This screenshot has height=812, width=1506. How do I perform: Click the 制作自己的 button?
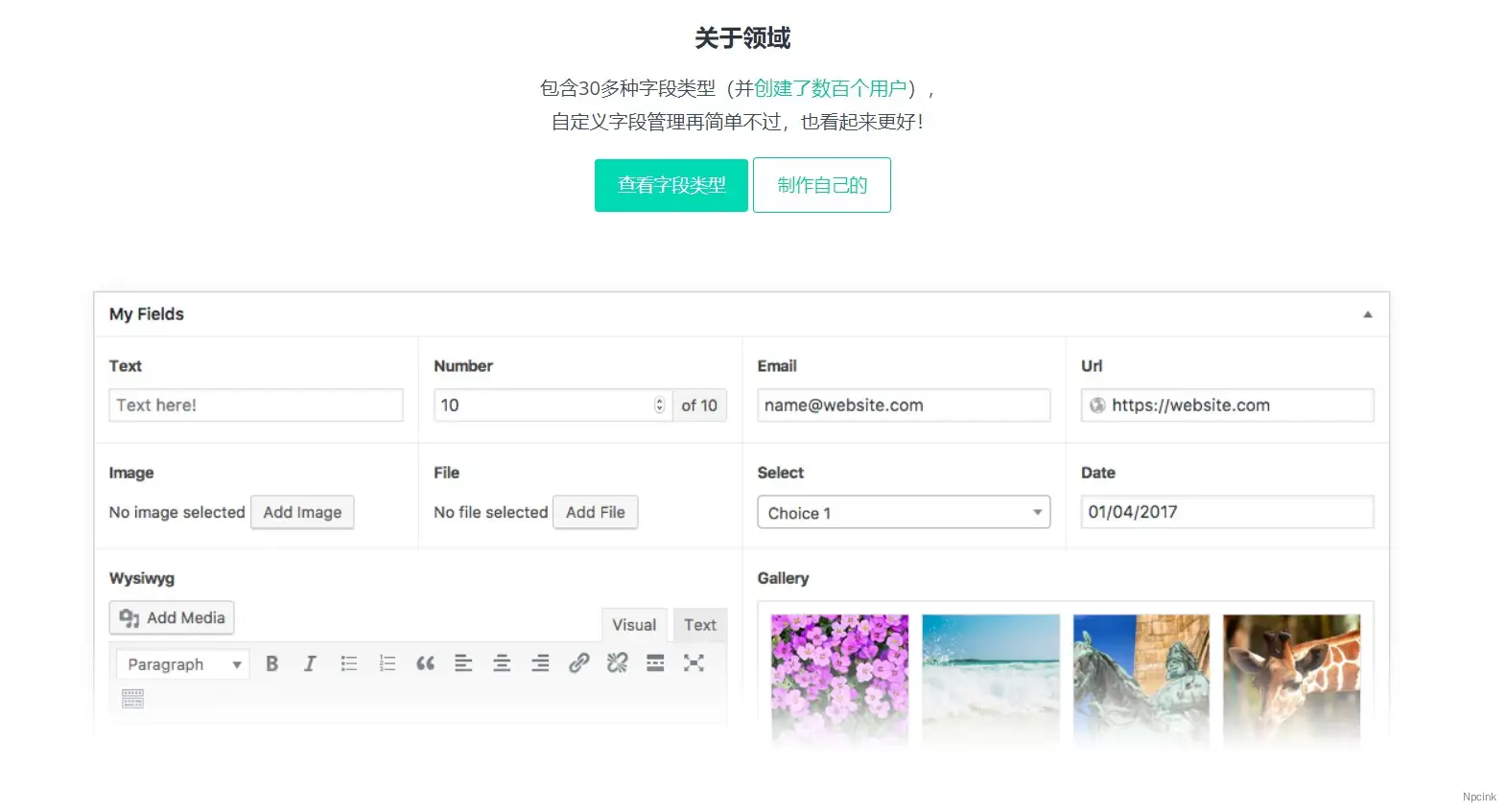tap(822, 185)
